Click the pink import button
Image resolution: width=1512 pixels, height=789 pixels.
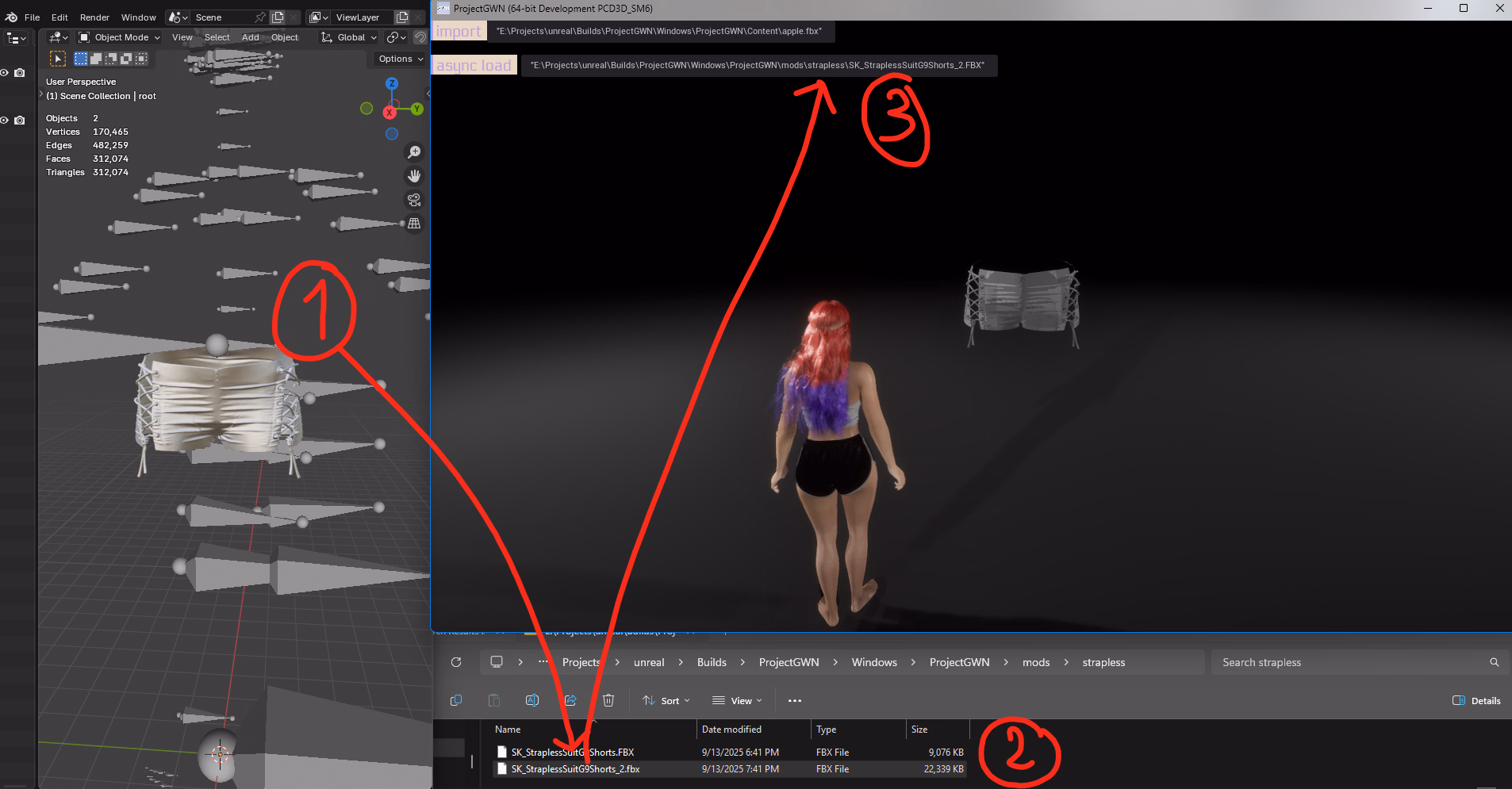tap(459, 31)
